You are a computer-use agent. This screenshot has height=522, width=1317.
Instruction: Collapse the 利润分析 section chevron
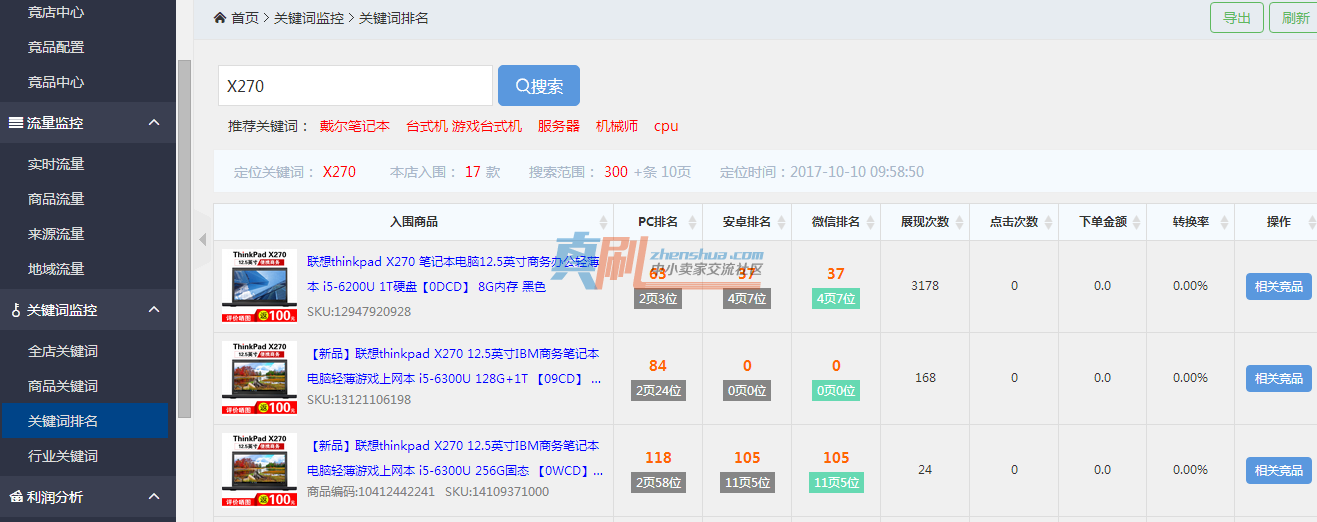[x=154, y=497]
